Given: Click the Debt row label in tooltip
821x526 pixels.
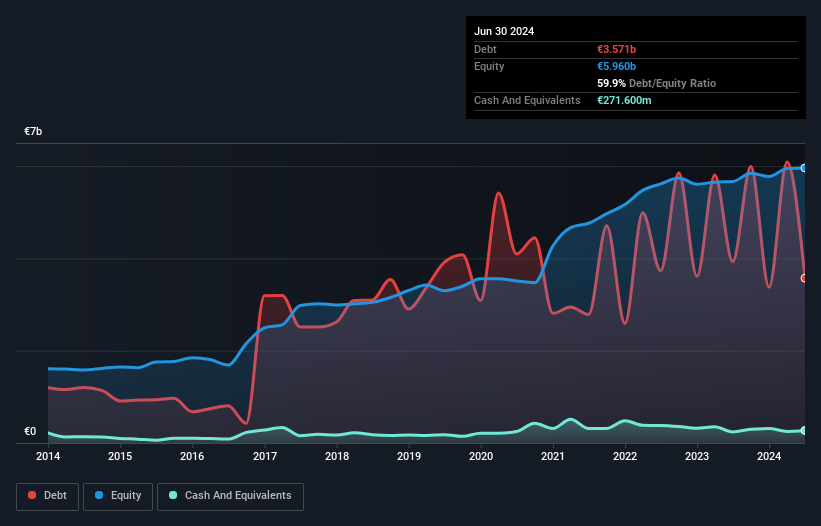Looking at the screenshot, I should click(x=485, y=49).
